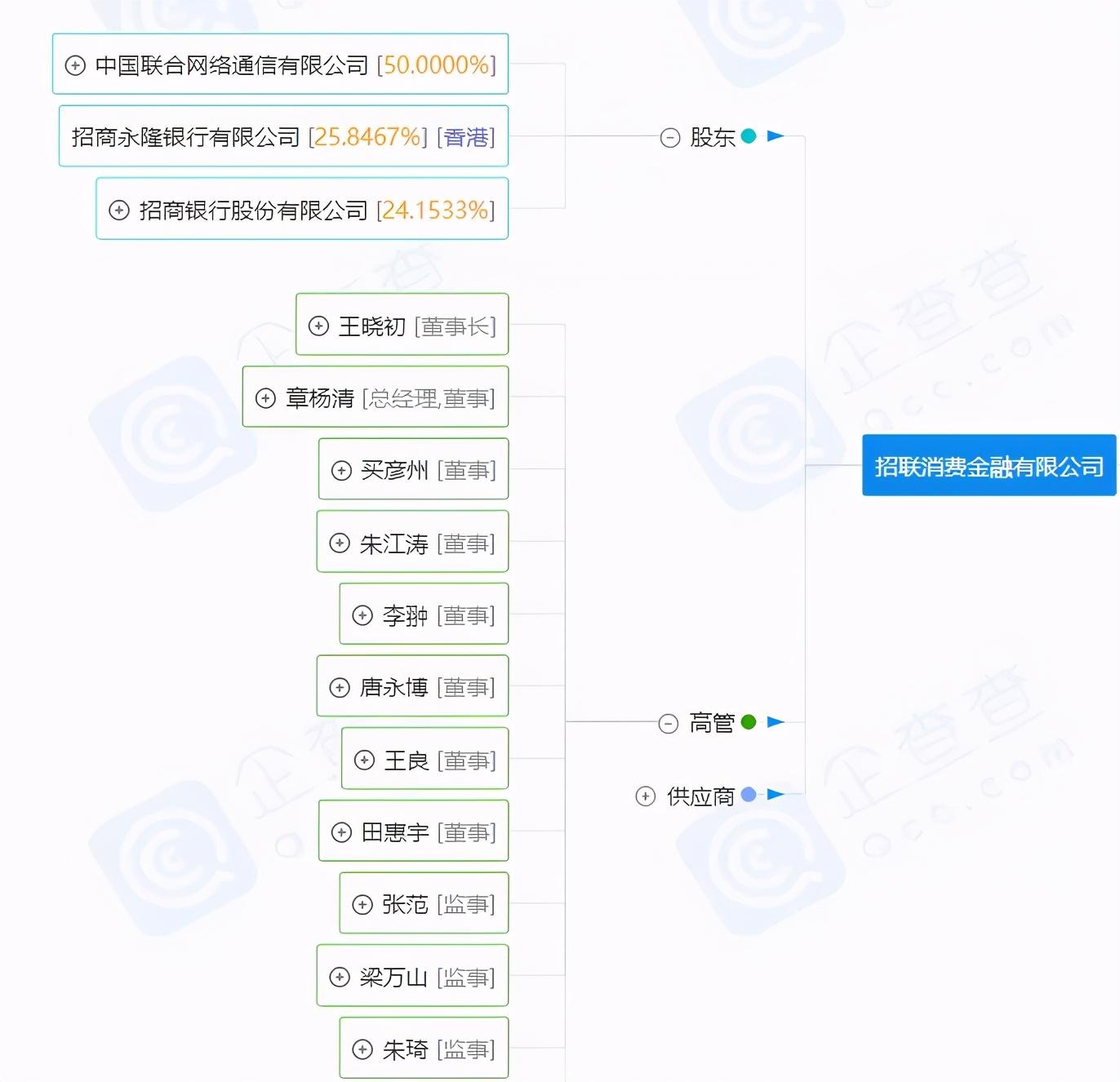Image resolution: width=1120 pixels, height=1082 pixels.
Task: Expand the 梁万山 监事 node
Action: [x=340, y=977]
